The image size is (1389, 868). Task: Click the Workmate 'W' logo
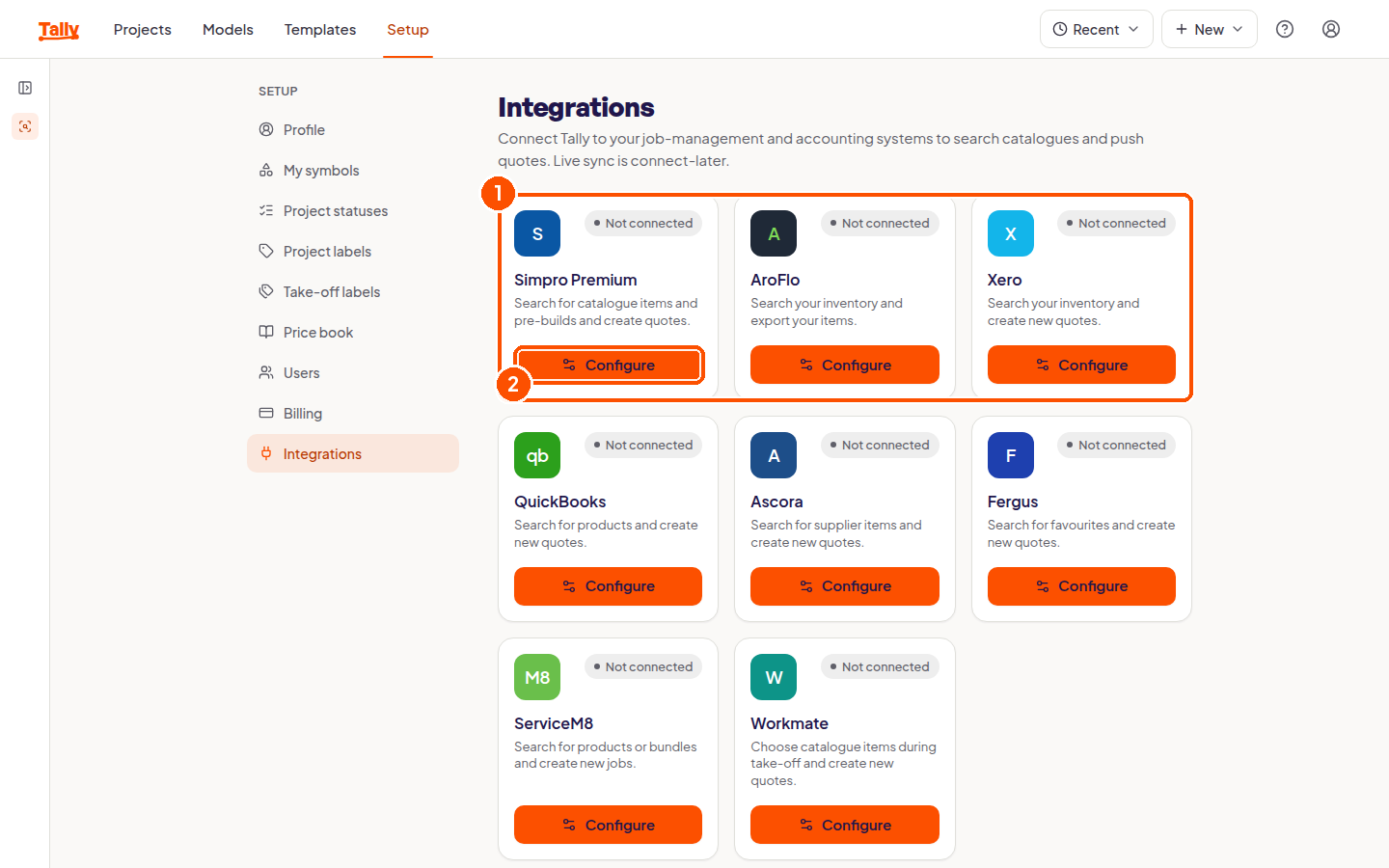click(774, 677)
